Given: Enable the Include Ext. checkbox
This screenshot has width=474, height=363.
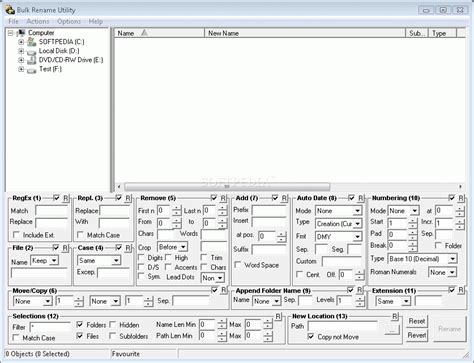Looking at the screenshot, I should coord(16,235).
